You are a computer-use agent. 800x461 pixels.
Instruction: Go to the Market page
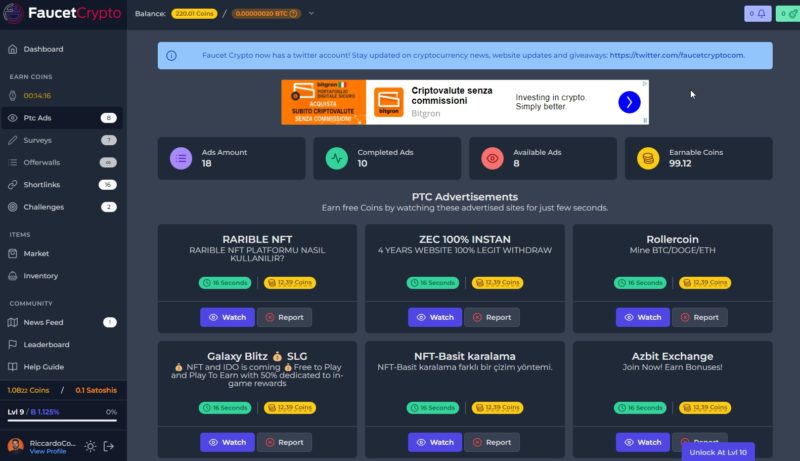(x=36, y=254)
